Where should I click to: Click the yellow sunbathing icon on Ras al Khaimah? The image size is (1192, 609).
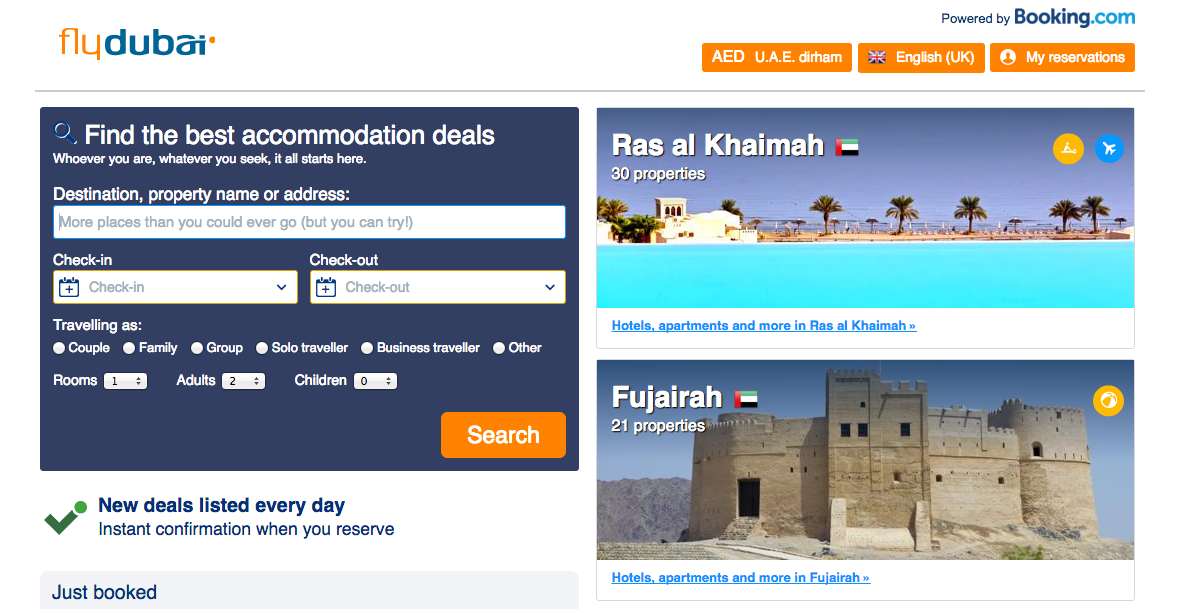click(1068, 149)
